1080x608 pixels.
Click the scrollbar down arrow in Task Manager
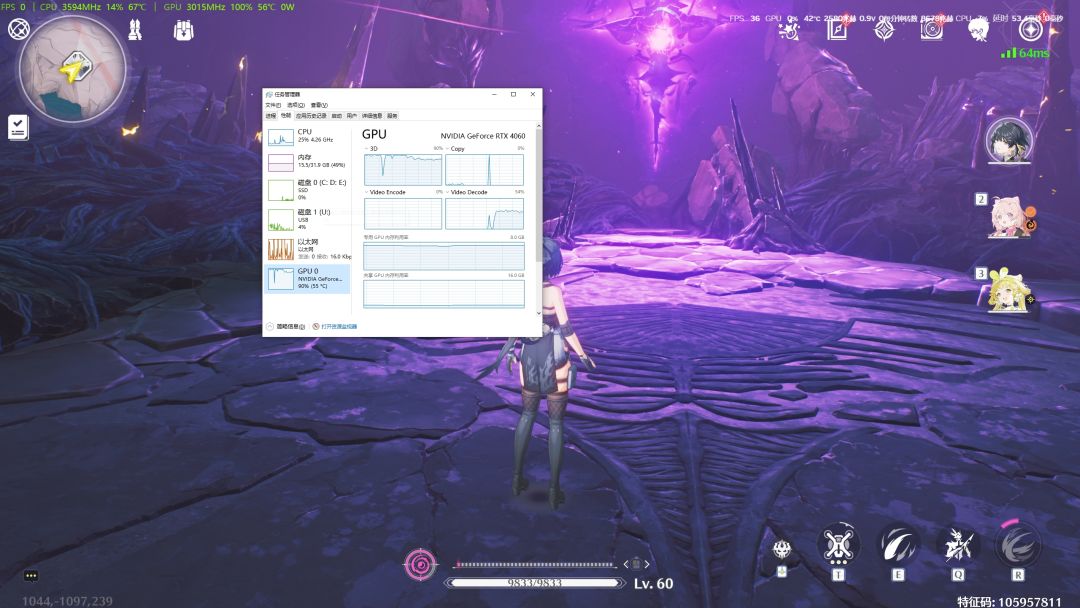tap(539, 313)
